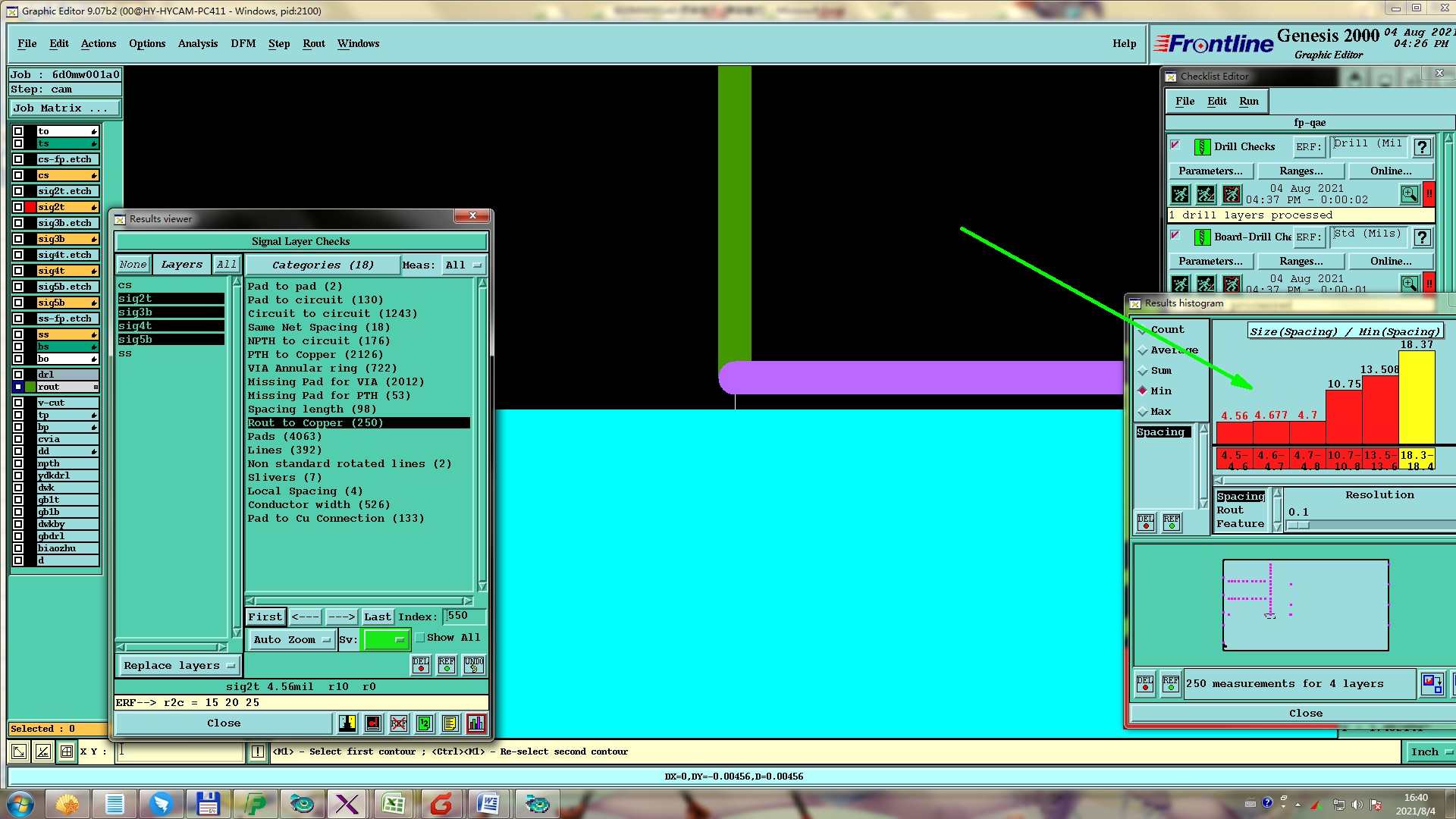
Task: Click Close button in Results histogram
Action: (1305, 714)
